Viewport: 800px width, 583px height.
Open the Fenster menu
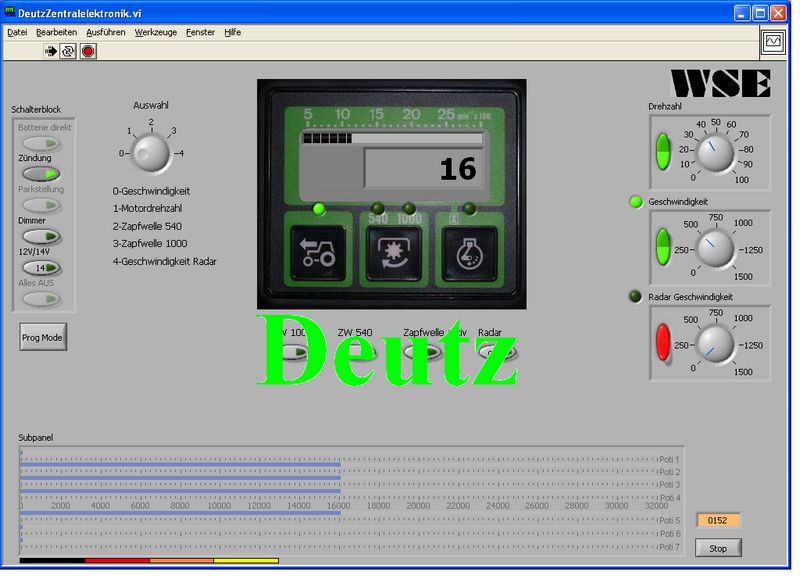(x=200, y=32)
